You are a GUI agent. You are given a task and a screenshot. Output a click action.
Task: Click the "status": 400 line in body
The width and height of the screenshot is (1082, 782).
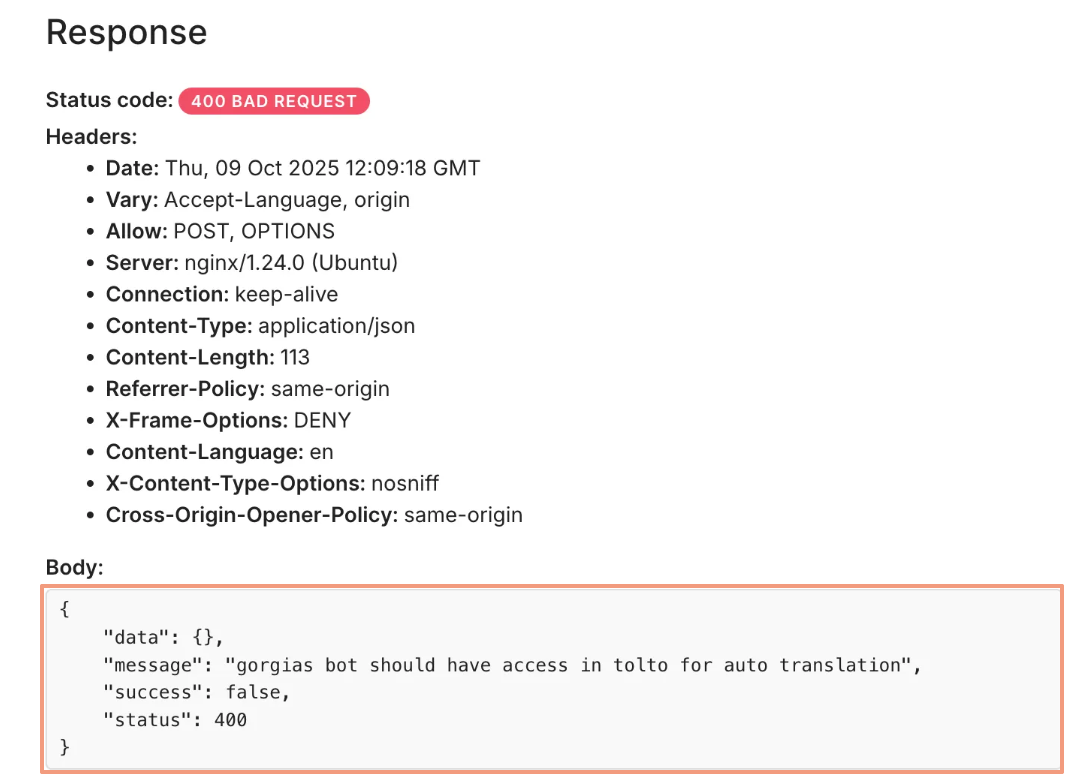pyautogui.click(x=174, y=719)
